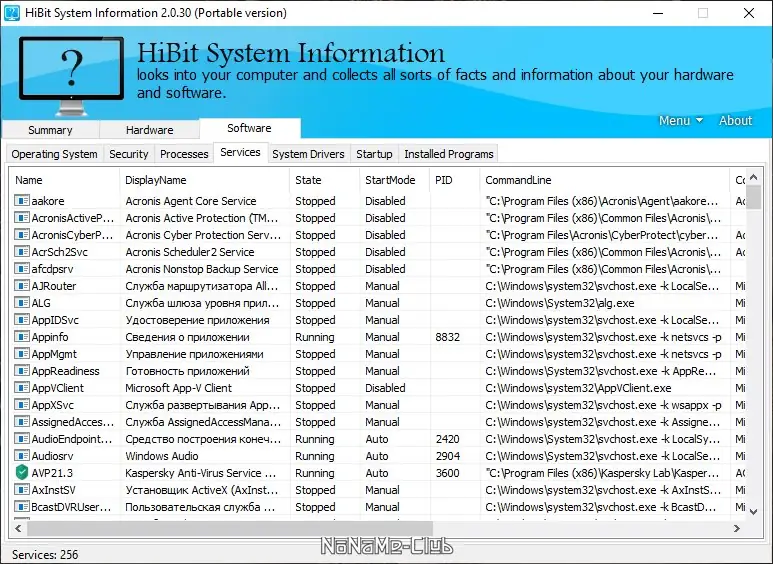Select the Disabled start mode of AppVClient

[x=385, y=388]
